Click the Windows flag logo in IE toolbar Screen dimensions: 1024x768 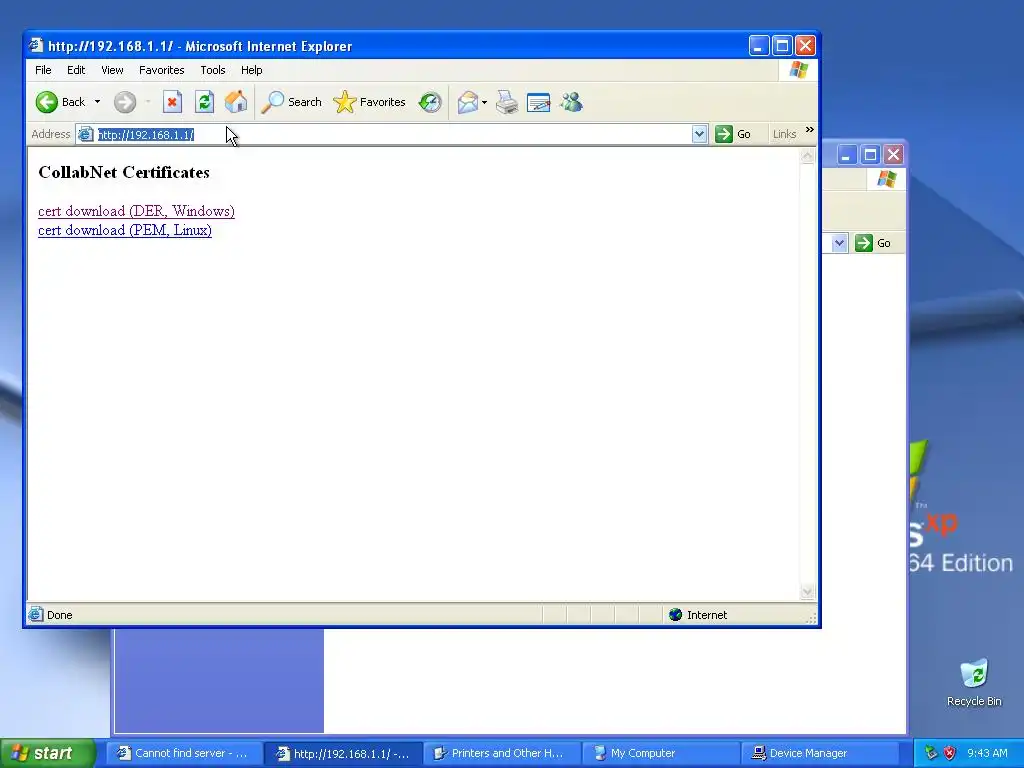click(798, 70)
